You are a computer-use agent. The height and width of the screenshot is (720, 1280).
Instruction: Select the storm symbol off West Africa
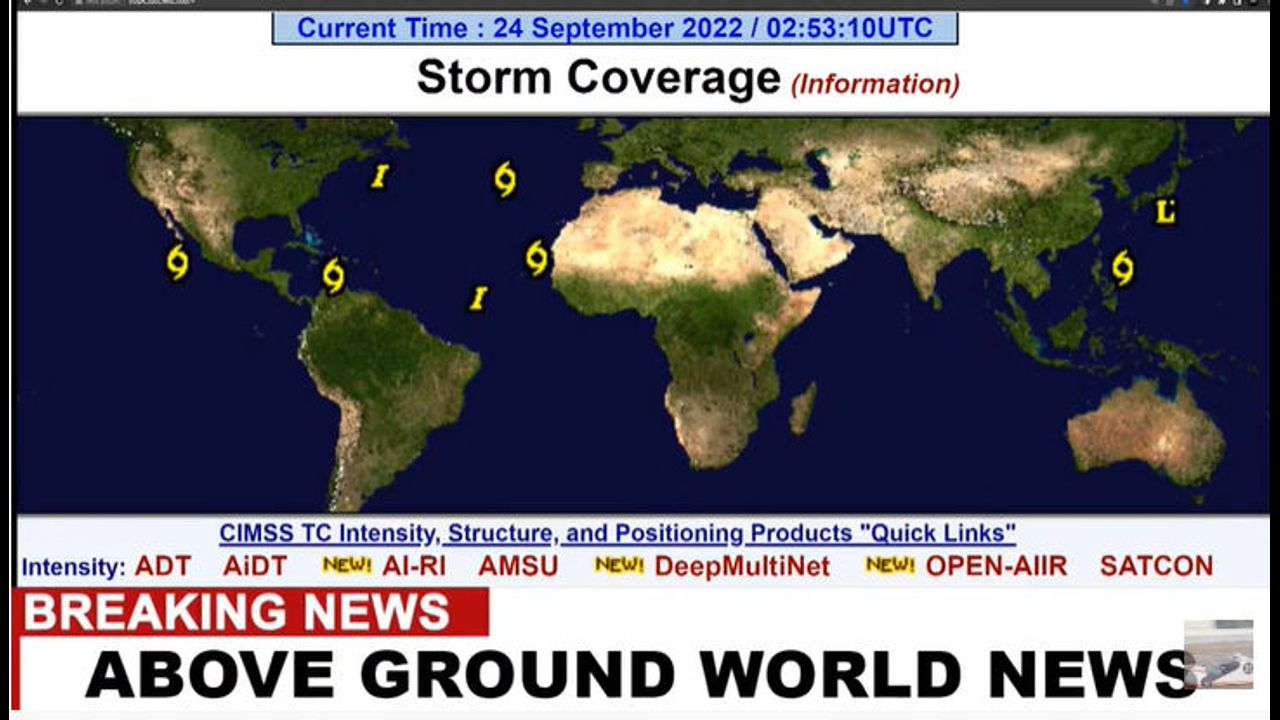(x=537, y=258)
